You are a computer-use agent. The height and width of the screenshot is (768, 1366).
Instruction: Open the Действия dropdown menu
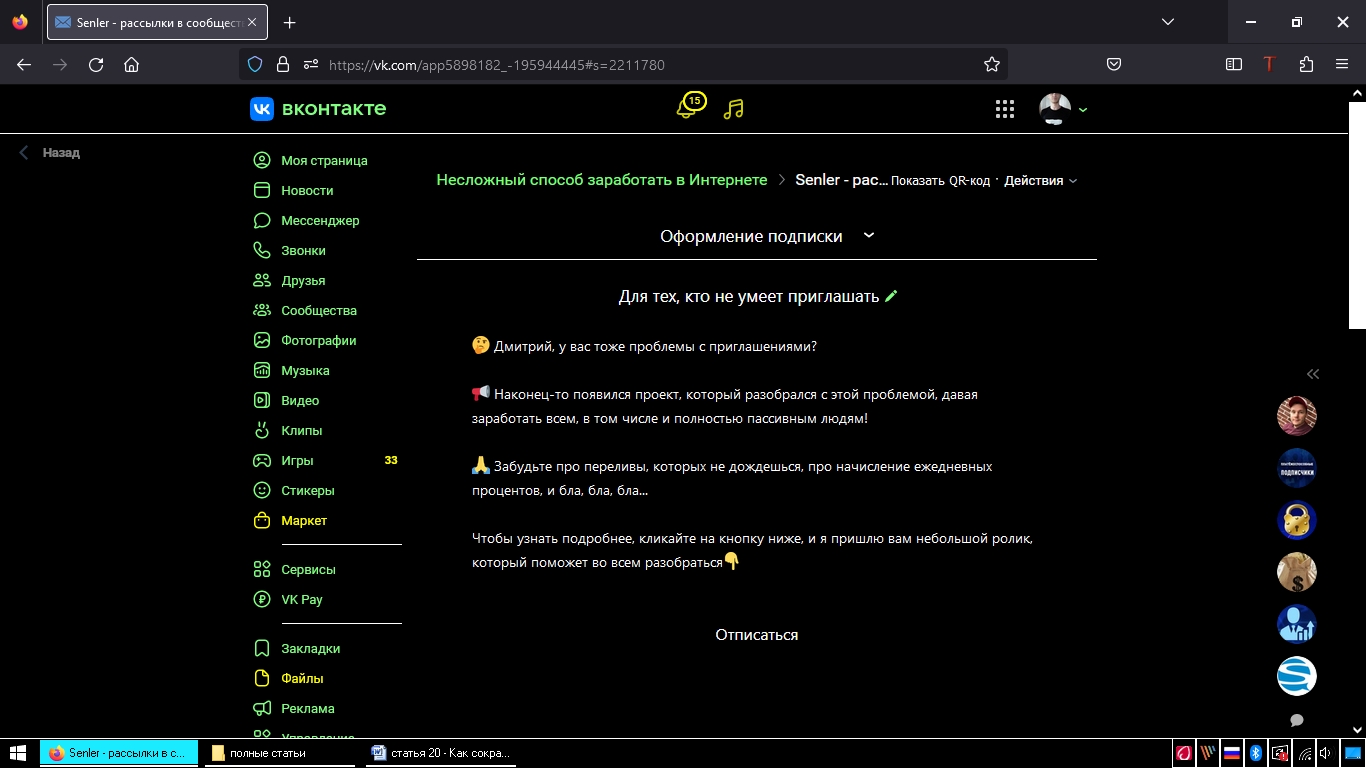tap(1040, 181)
